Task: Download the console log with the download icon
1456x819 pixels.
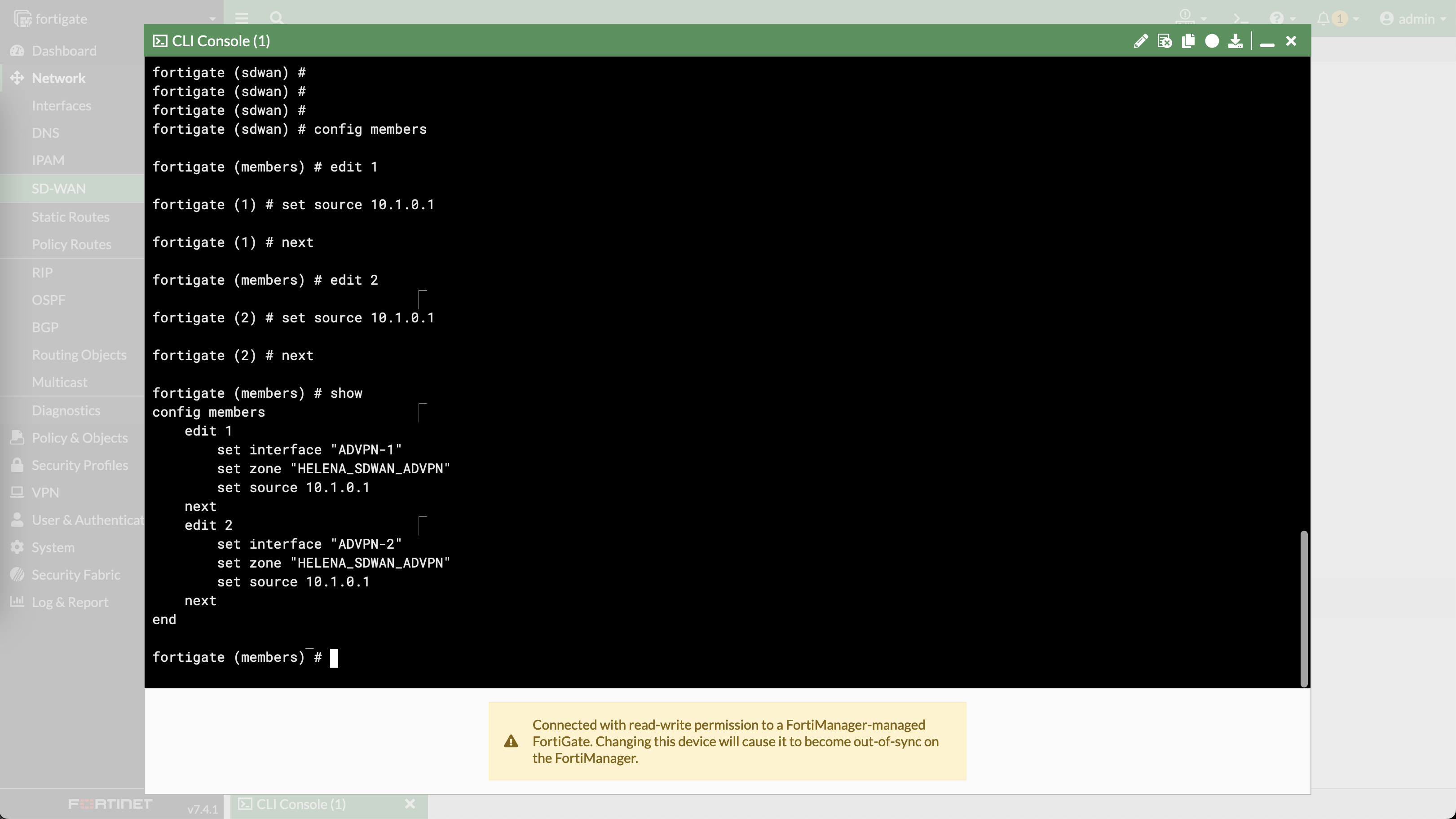Action: click(1235, 41)
